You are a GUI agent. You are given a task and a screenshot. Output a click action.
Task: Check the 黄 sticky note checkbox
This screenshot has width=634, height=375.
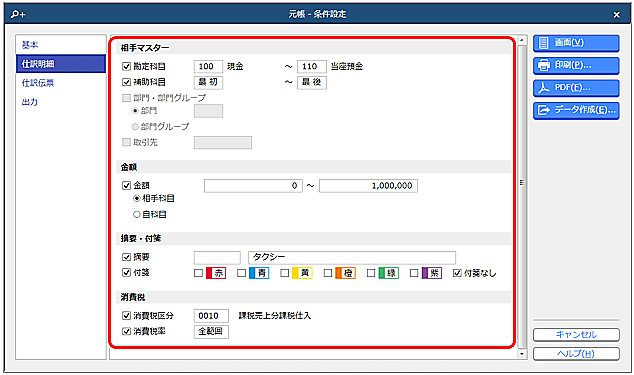point(285,273)
